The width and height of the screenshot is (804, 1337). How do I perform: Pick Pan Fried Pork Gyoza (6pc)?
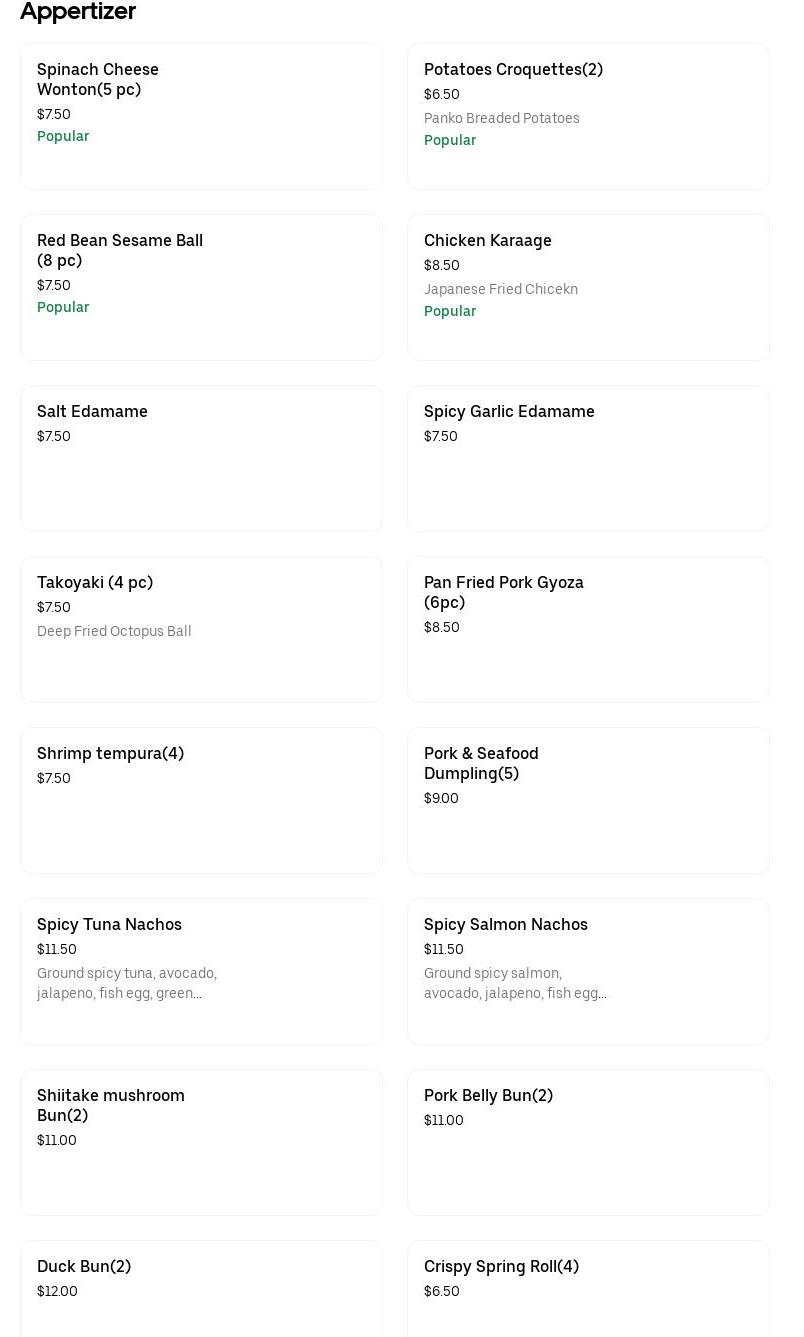(588, 629)
